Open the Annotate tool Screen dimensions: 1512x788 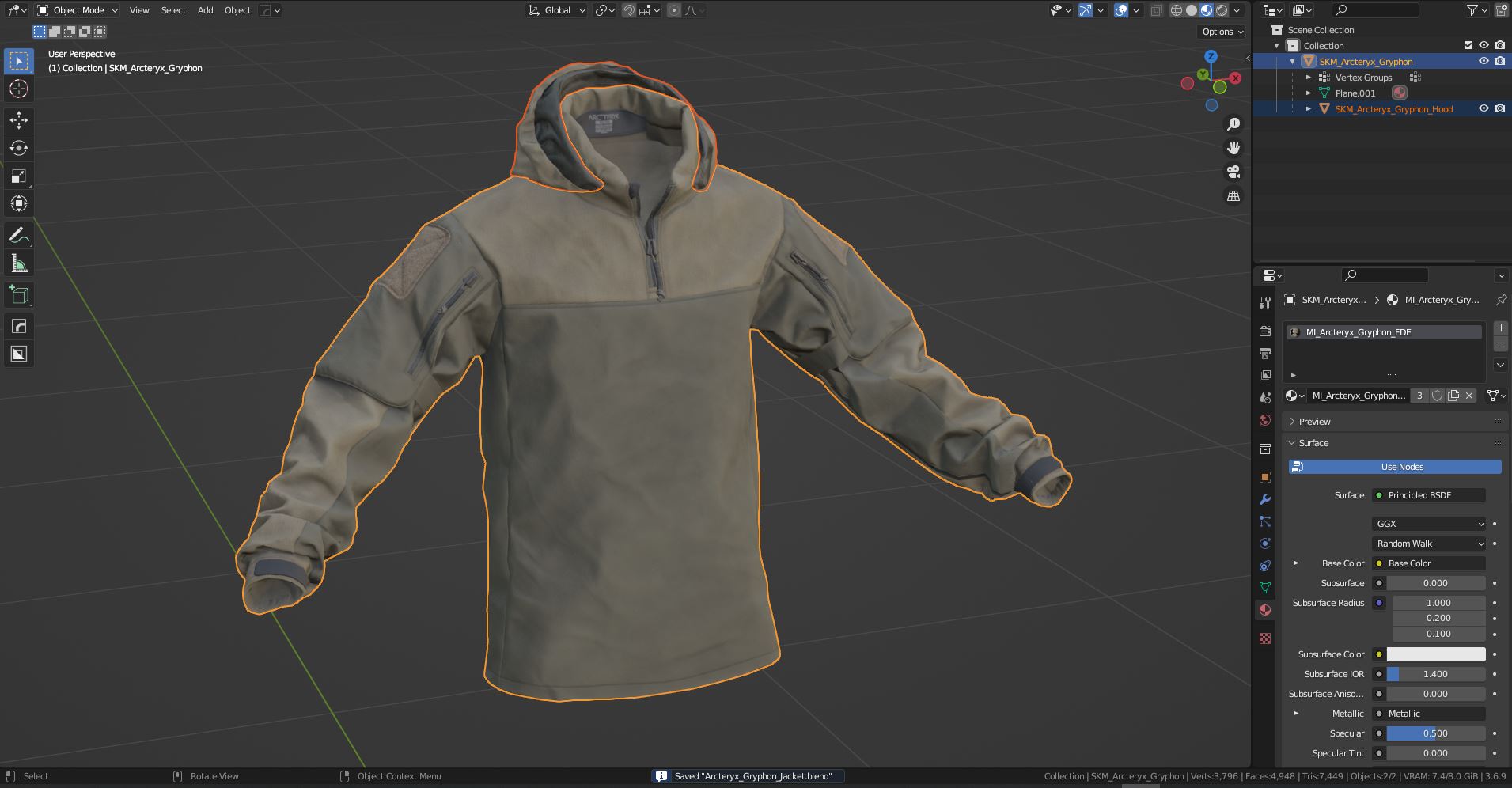click(x=19, y=235)
